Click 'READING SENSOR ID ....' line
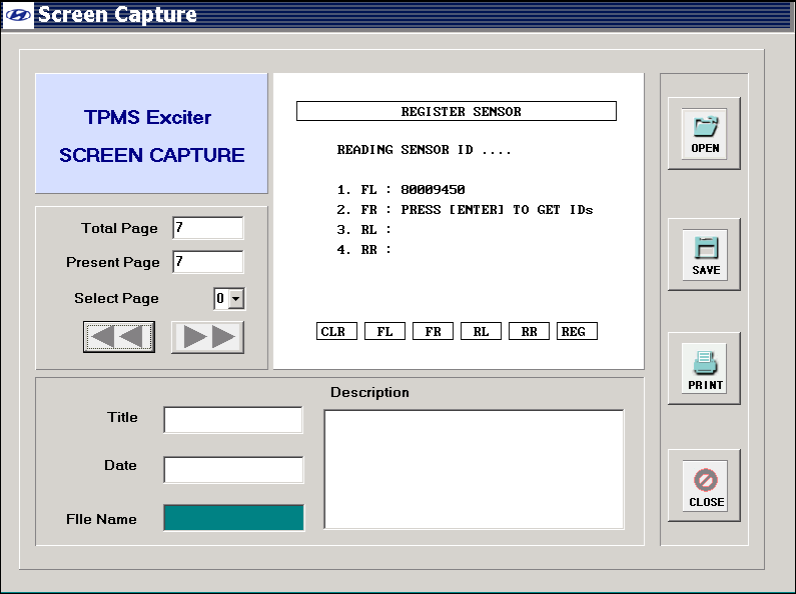The width and height of the screenshot is (796, 594). point(424,150)
